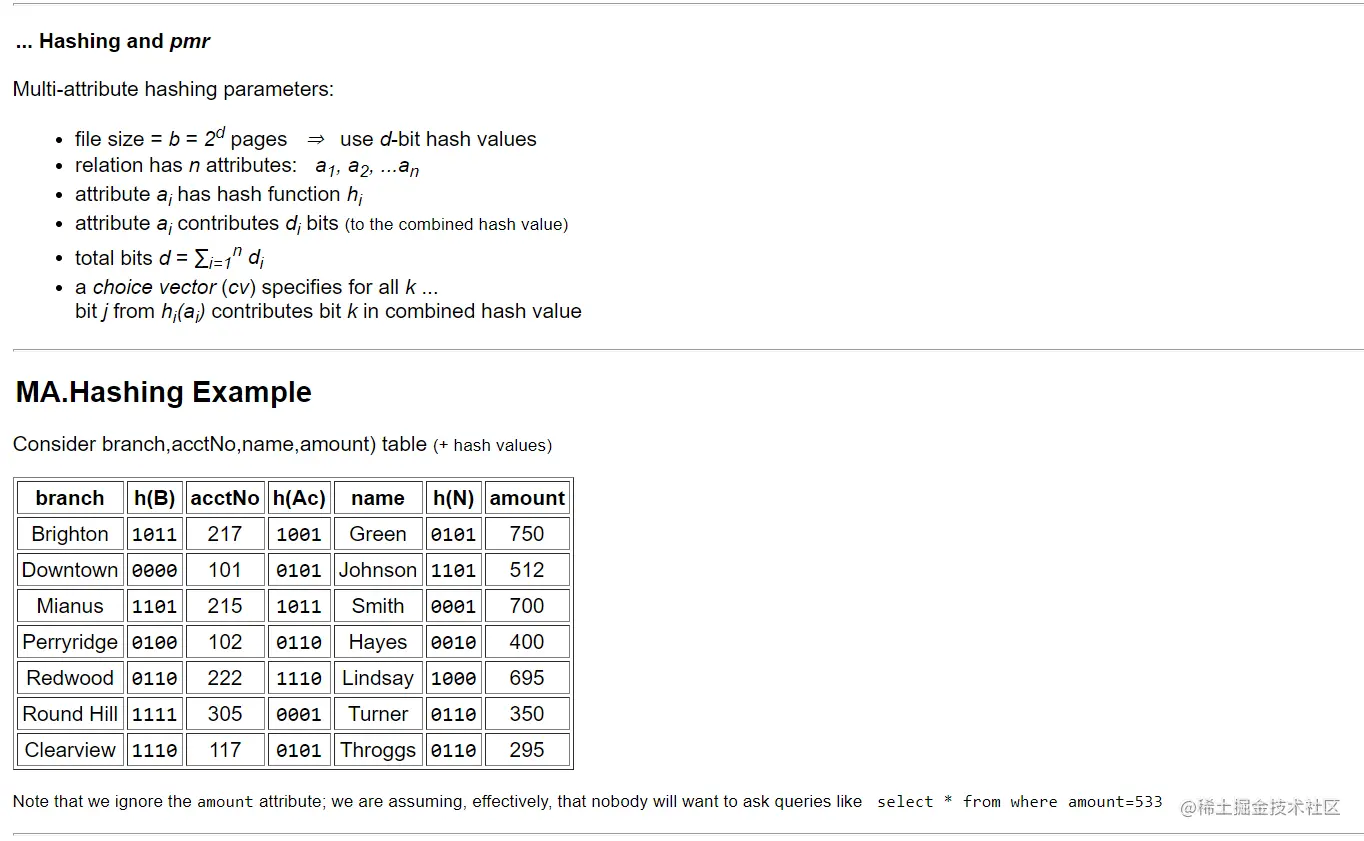Click the name cell "Turner"

[378, 714]
